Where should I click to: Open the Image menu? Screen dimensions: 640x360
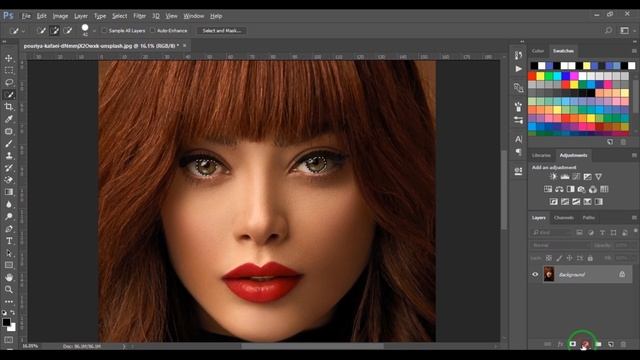tap(60, 16)
